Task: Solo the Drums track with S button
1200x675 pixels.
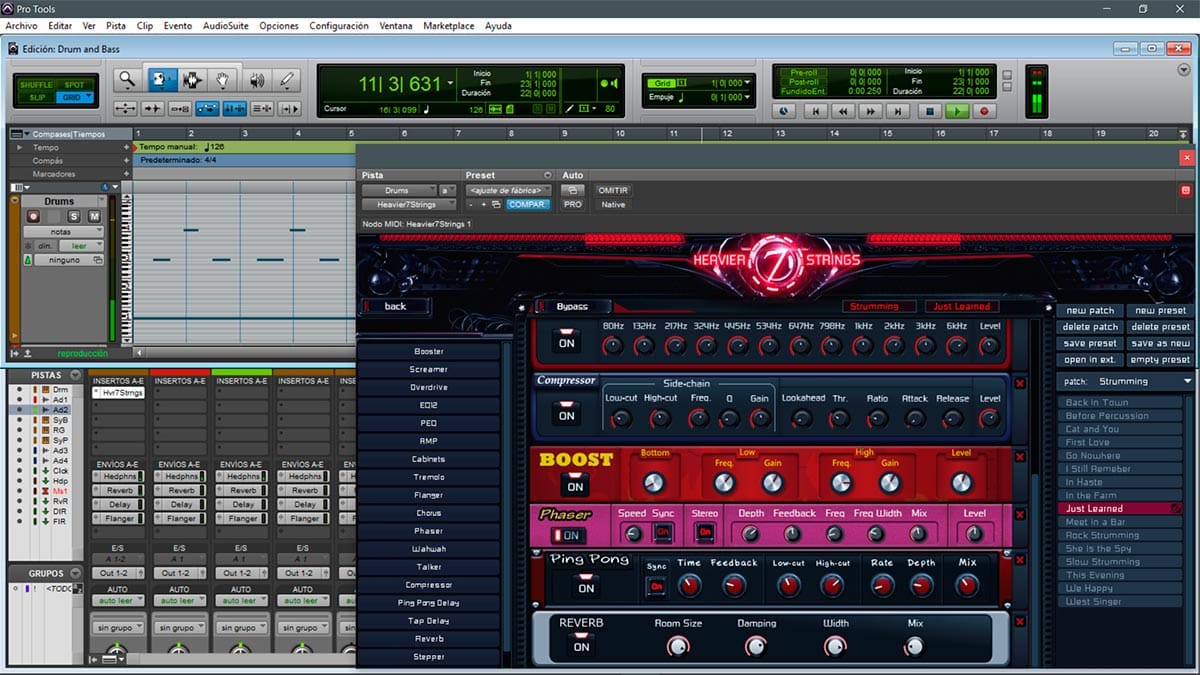Action: tap(74, 216)
